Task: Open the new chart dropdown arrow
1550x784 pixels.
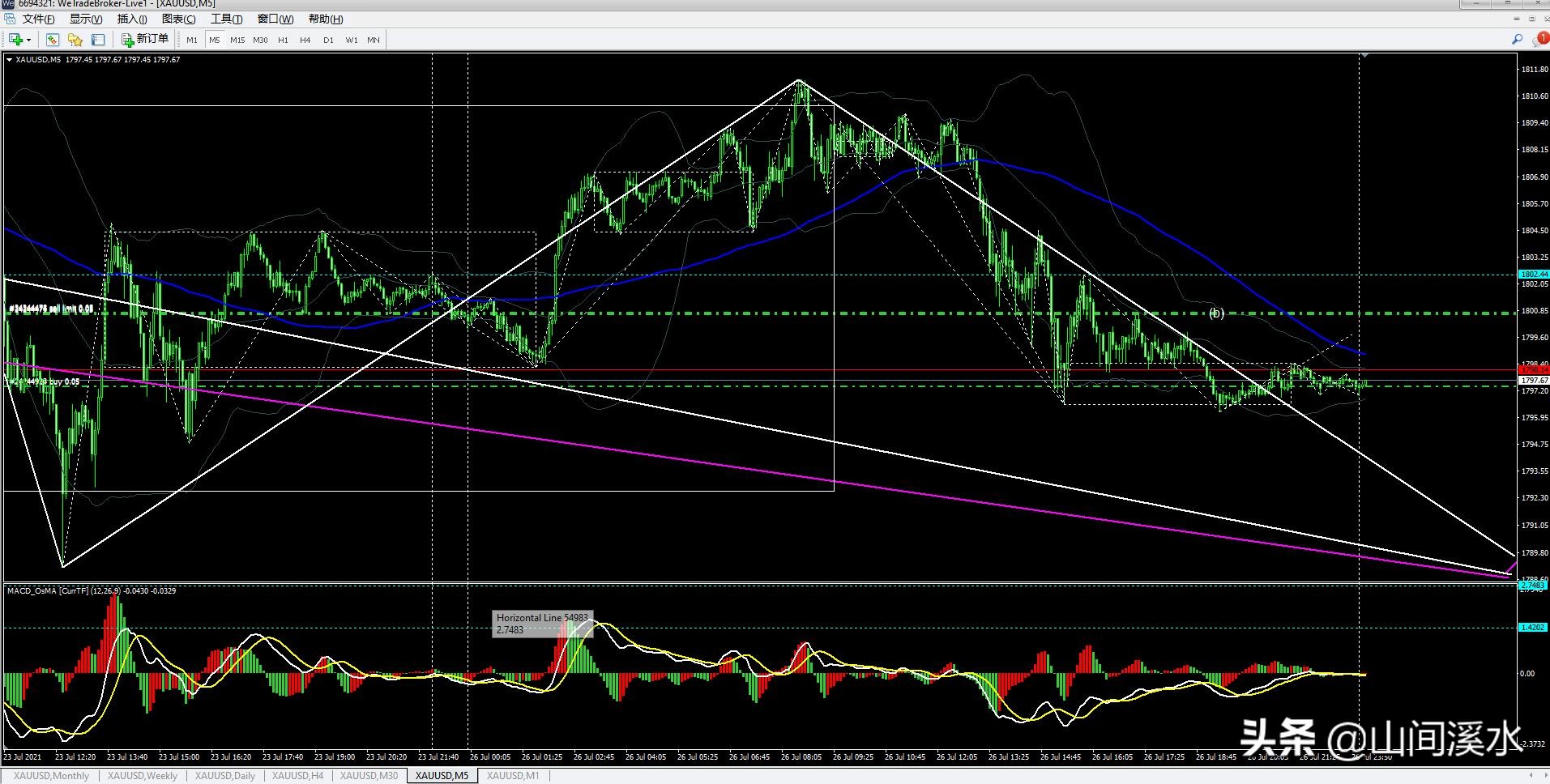Action: pos(28,40)
